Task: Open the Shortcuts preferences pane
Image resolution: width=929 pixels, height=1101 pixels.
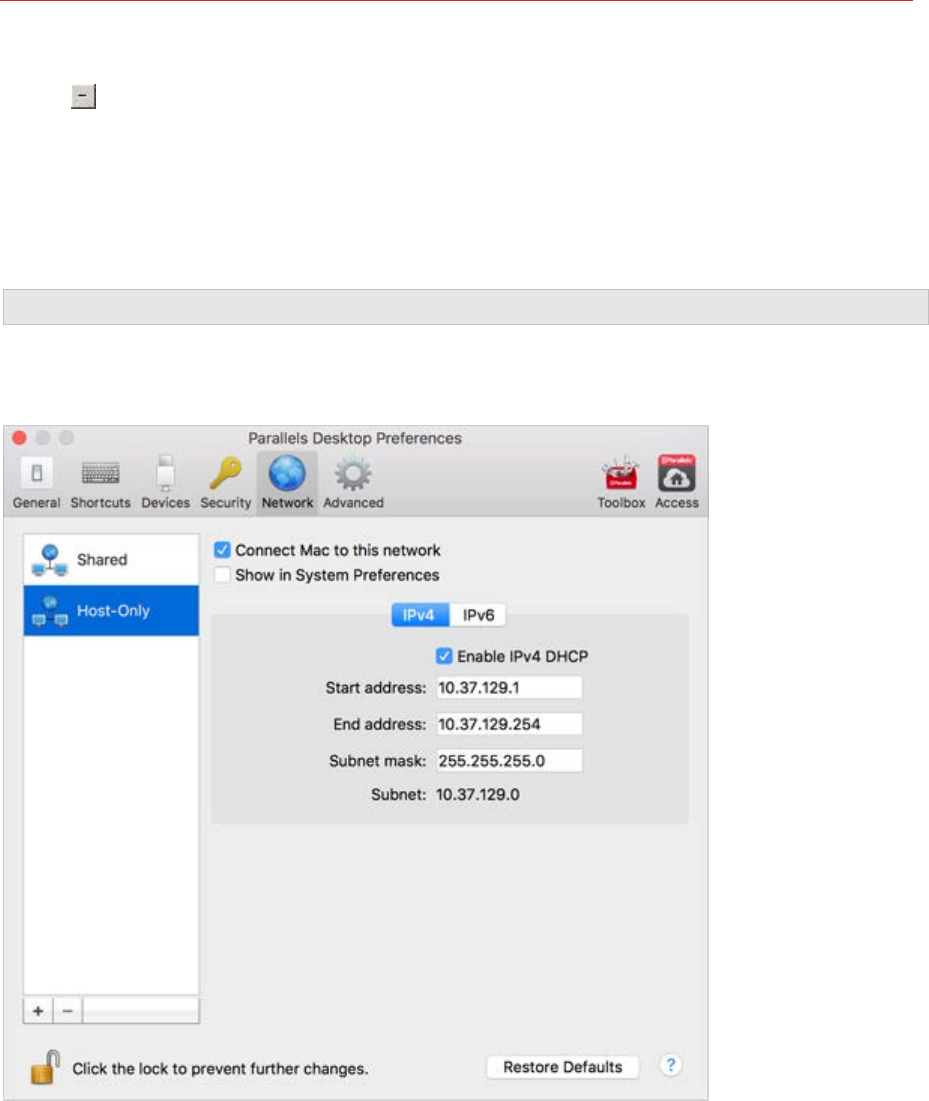Action: click(100, 483)
